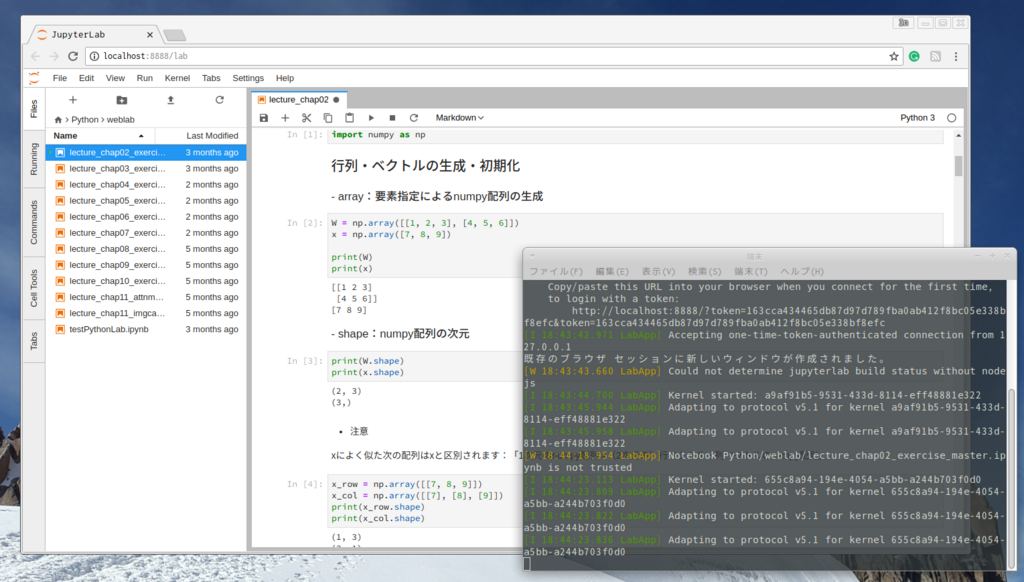Open the View menu
The height and width of the screenshot is (582, 1024).
tap(115, 78)
